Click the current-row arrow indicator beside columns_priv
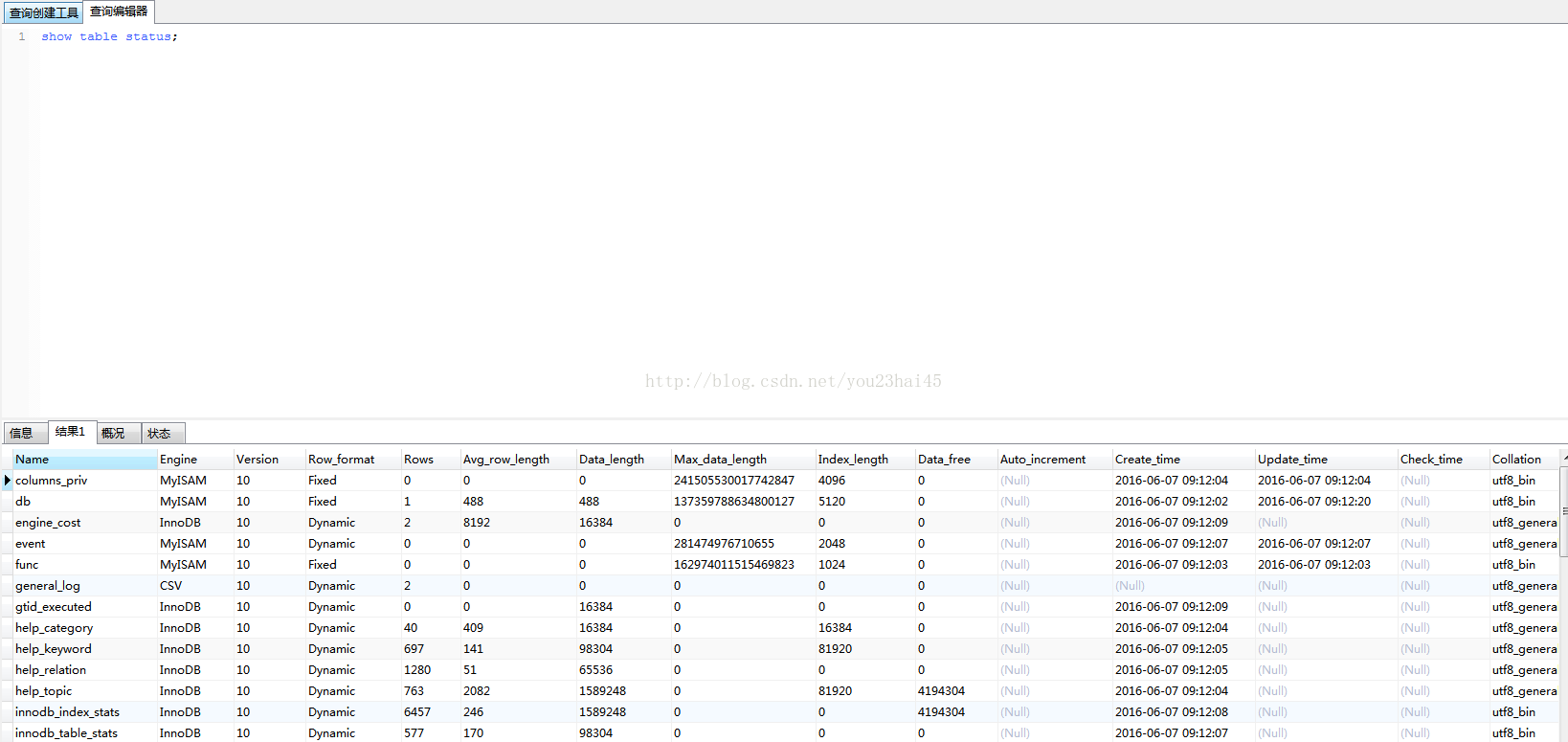The image size is (1568, 742). tap(7, 481)
